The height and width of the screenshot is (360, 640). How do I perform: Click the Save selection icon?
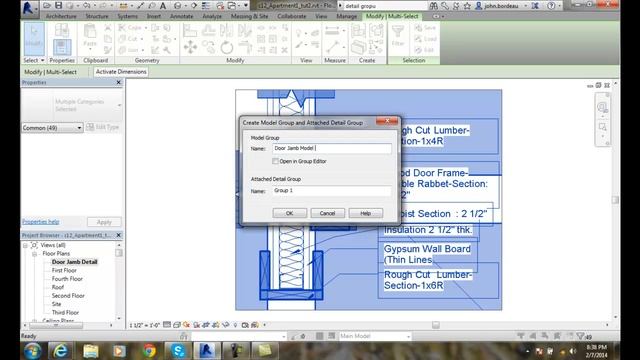425,28
